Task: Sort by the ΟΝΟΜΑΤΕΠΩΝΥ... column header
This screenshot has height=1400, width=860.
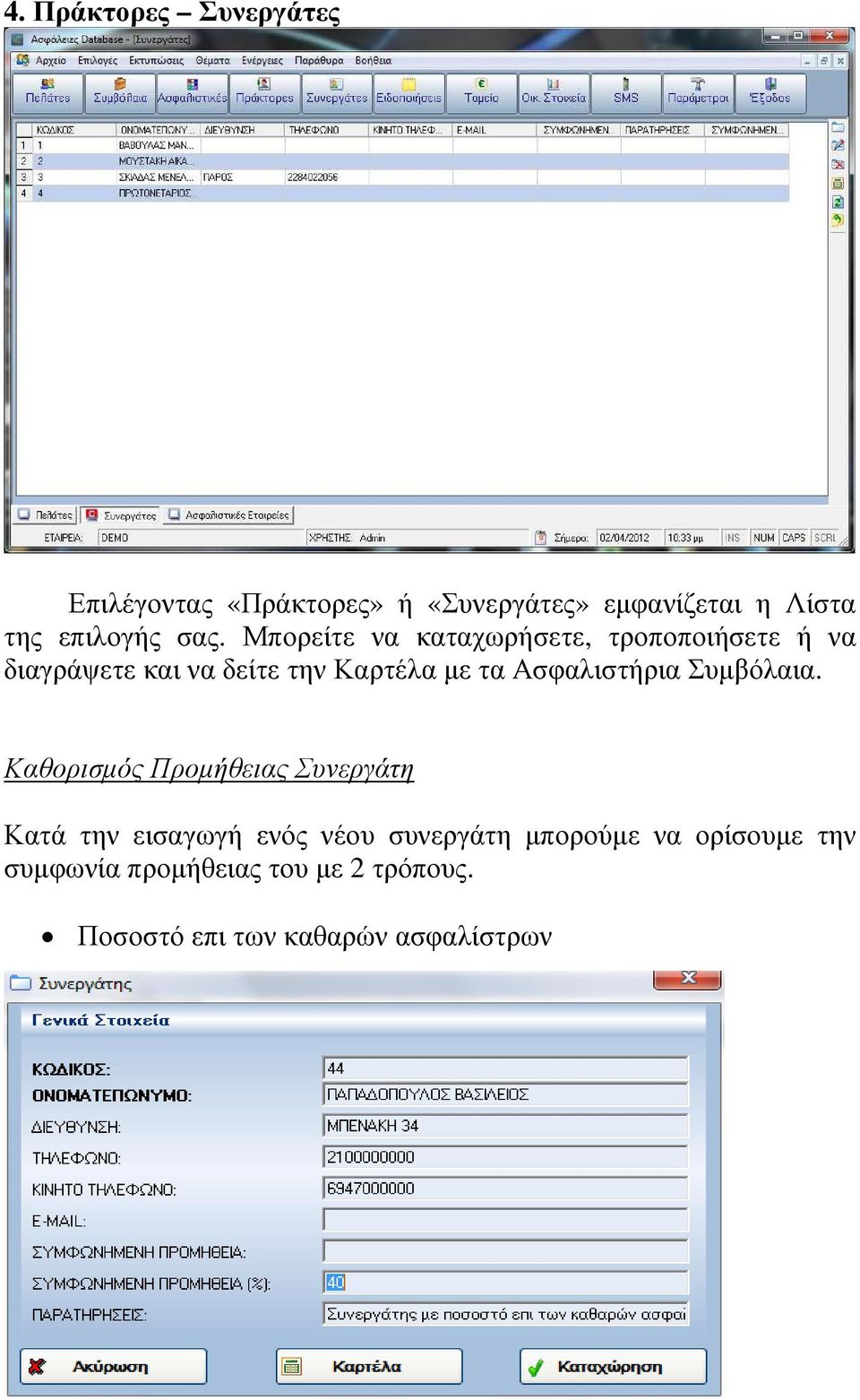Action: 159,130
